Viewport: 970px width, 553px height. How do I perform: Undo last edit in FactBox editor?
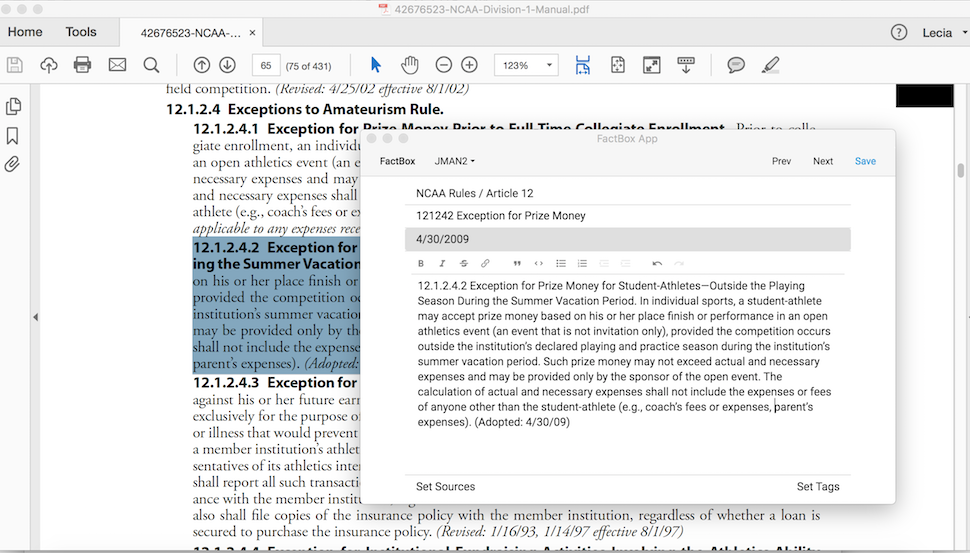click(657, 264)
